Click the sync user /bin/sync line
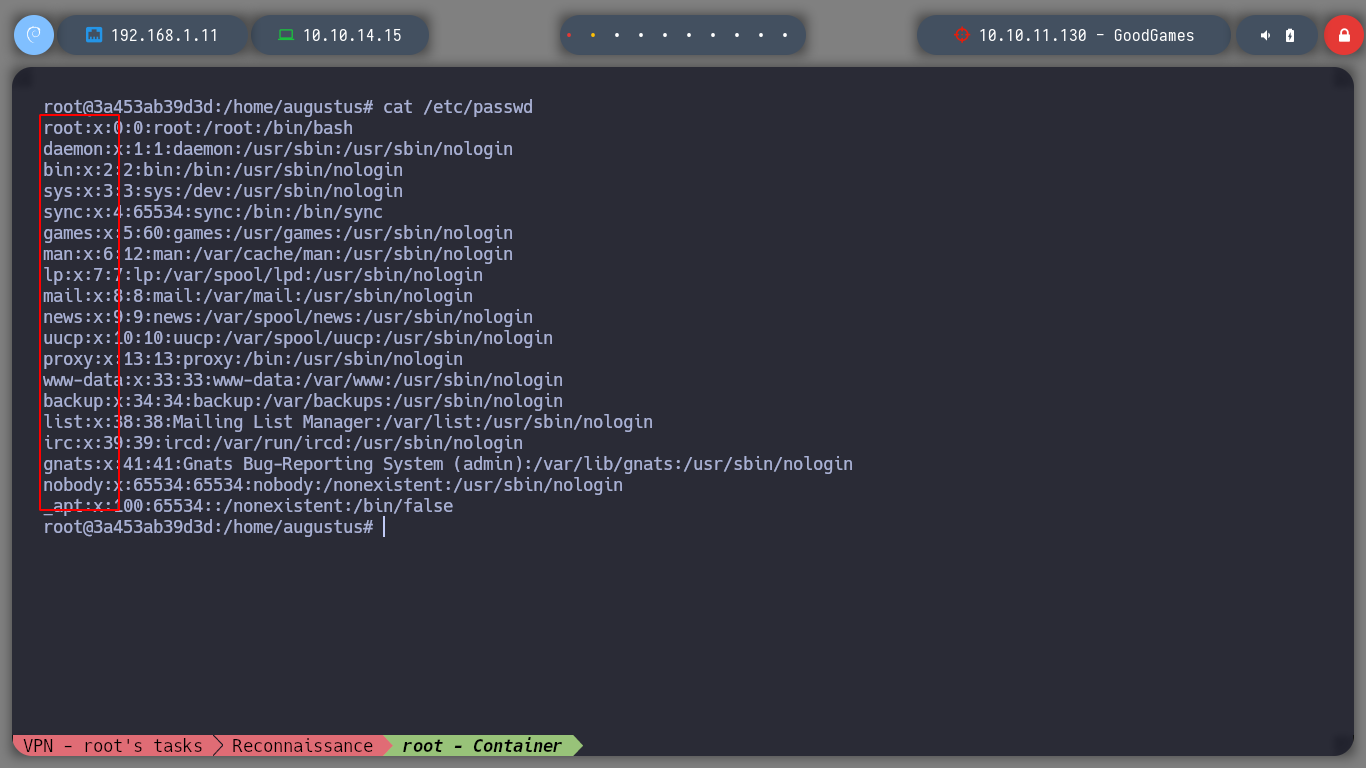The height and width of the screenshot is (768, 1366). coord(213,212)
